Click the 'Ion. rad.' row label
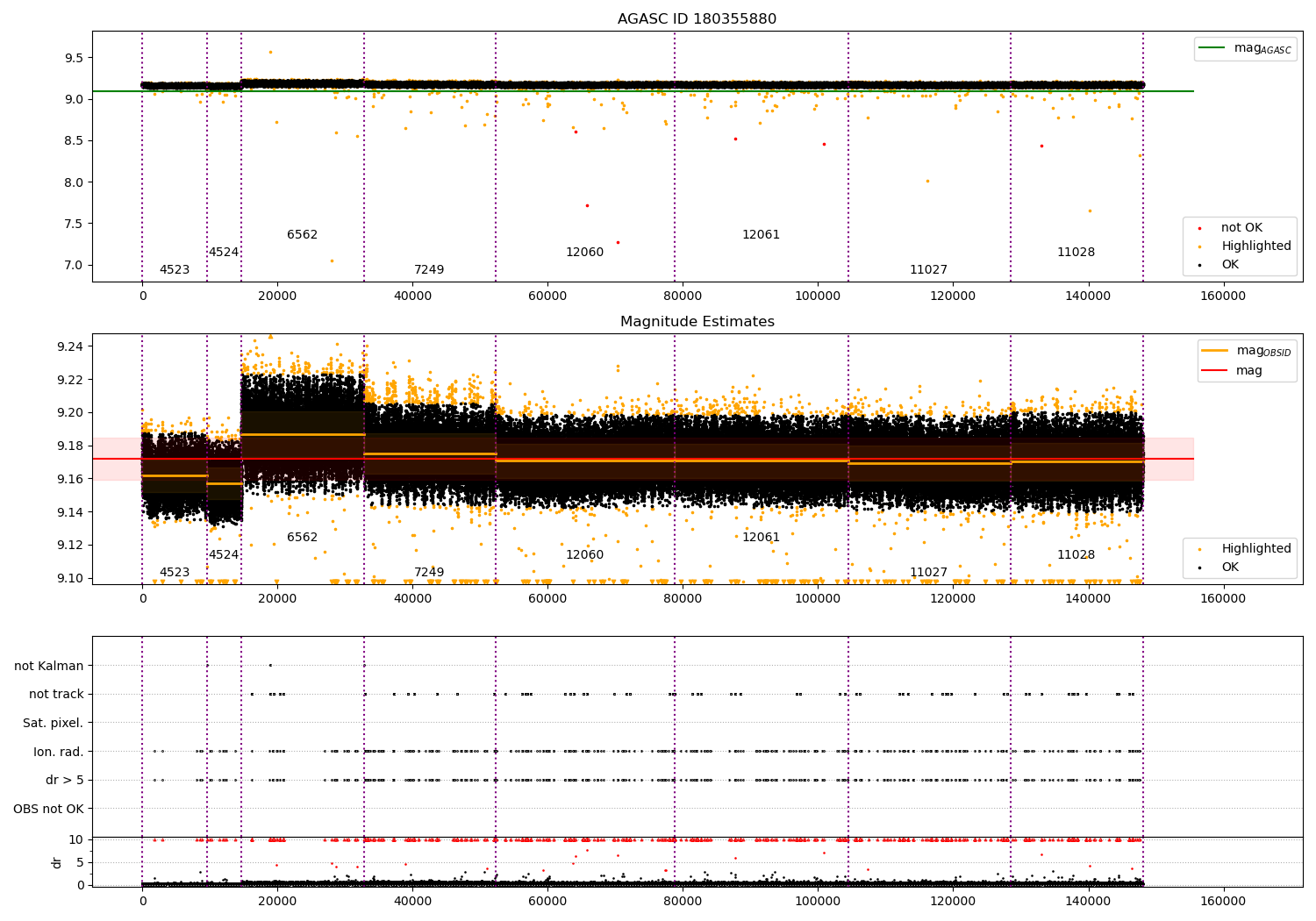The image size is (1316, 921). click(59, 752)
